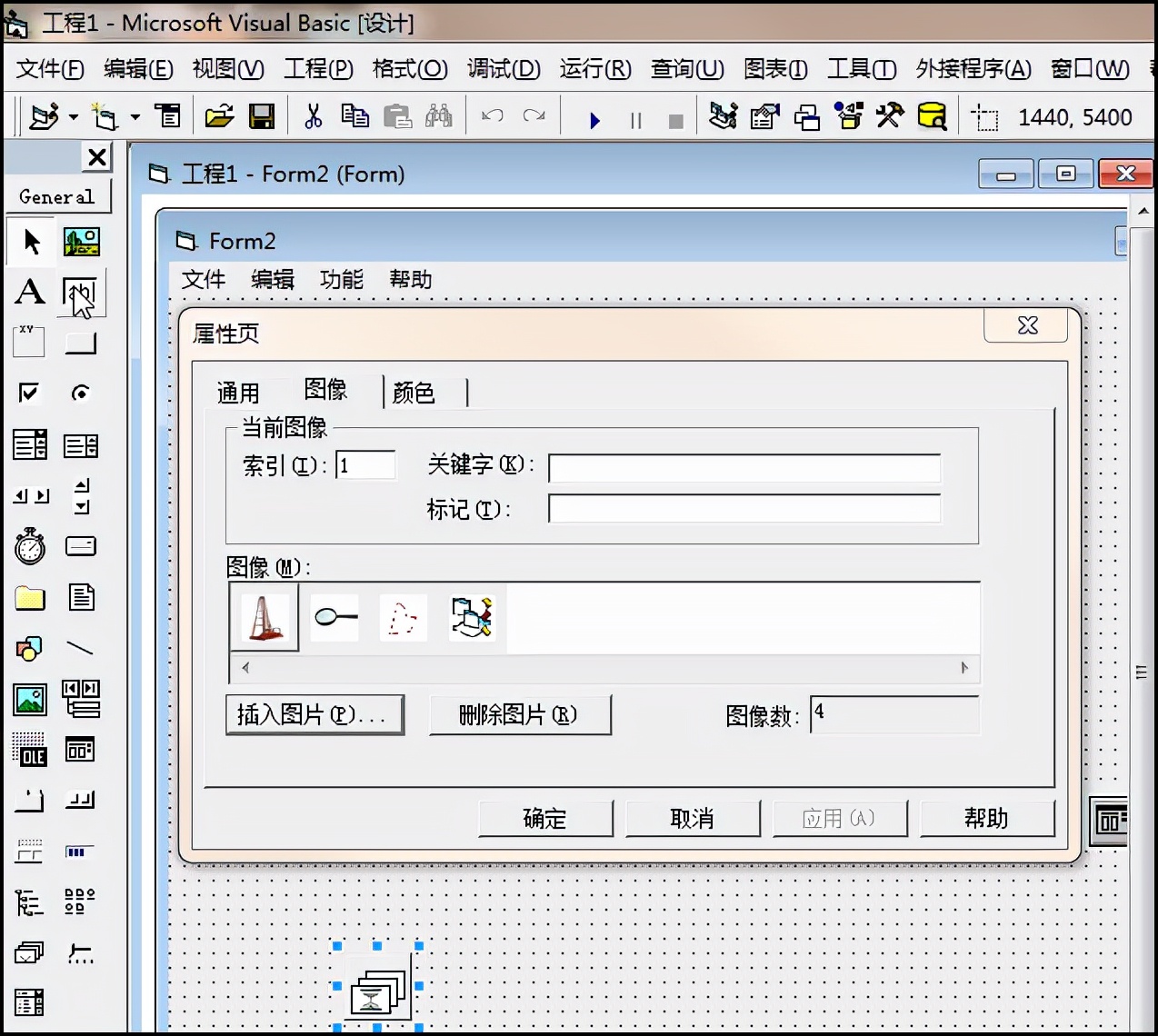1158x1036 pixels.
Task: Click the General tab of the toolbox panel
Action: coord(56,195)
